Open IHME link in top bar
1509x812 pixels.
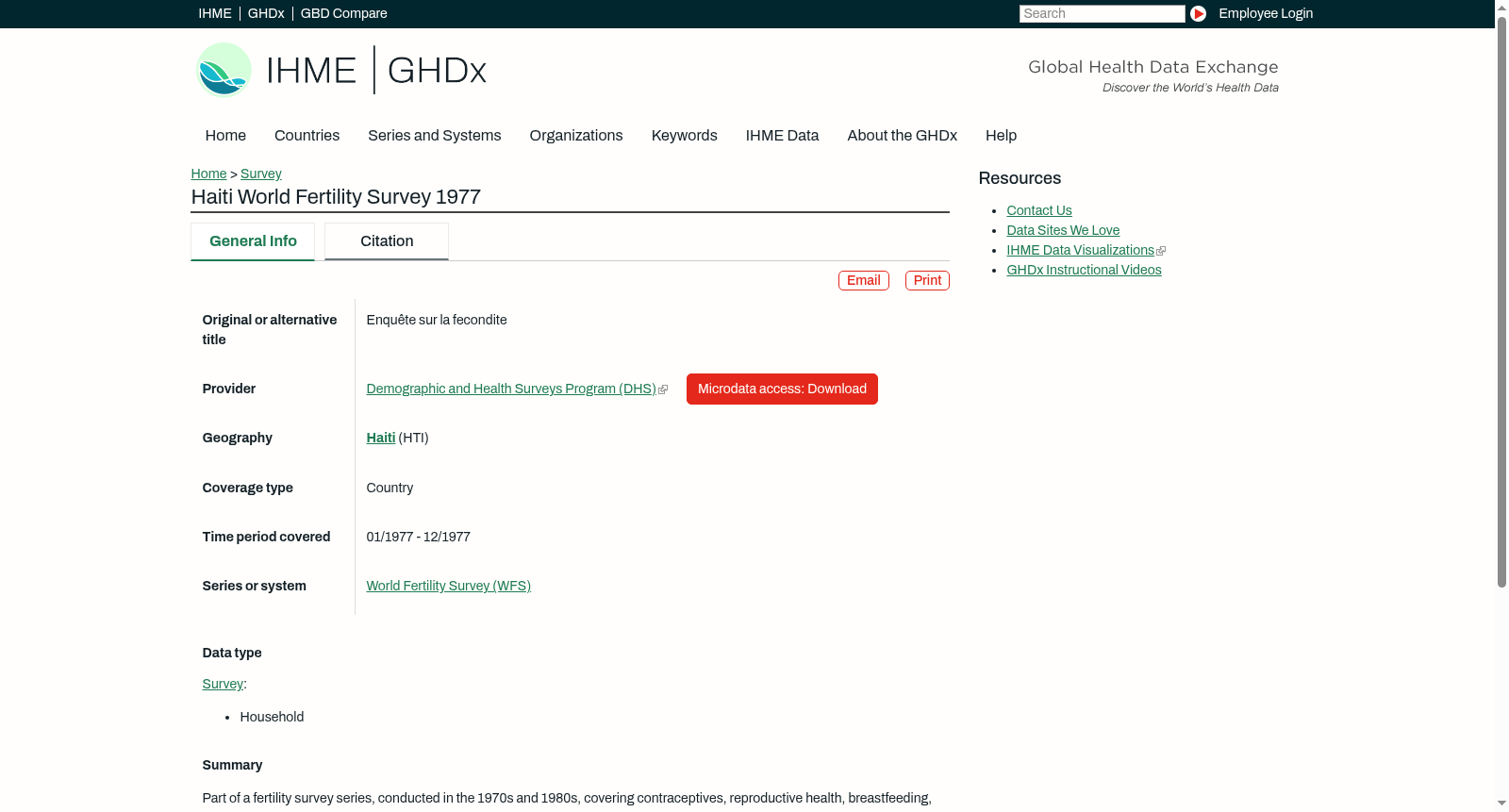point(215,13)
